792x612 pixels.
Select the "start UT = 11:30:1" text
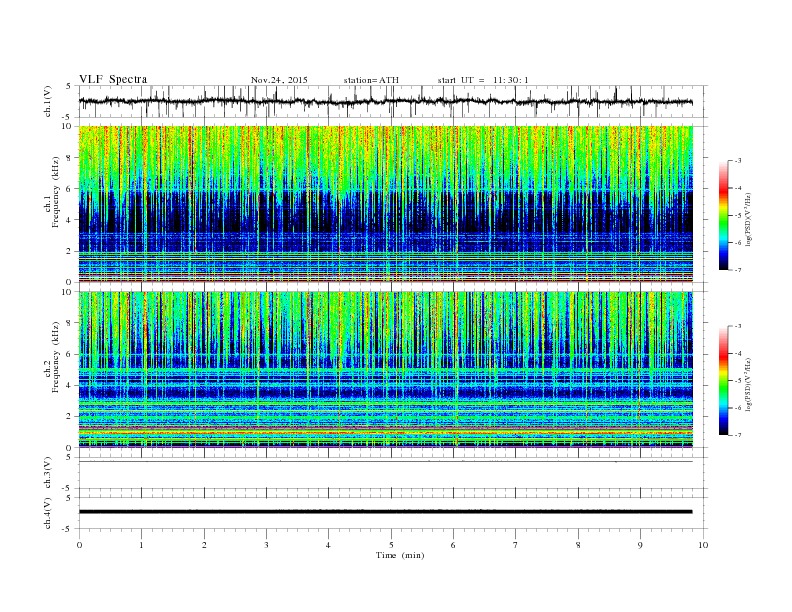[x=483, y=80]
